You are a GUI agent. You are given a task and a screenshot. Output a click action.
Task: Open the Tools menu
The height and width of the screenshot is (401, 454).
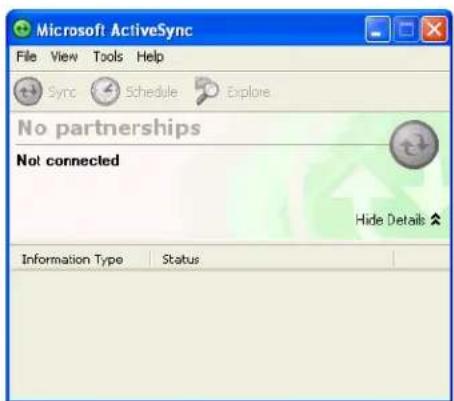(x=108, y=56)
